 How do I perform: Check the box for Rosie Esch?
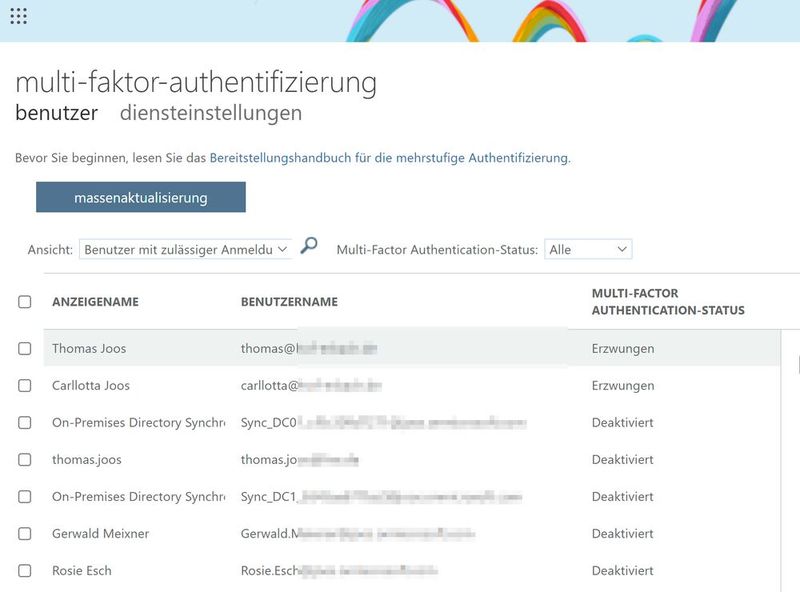pos(24,571)
